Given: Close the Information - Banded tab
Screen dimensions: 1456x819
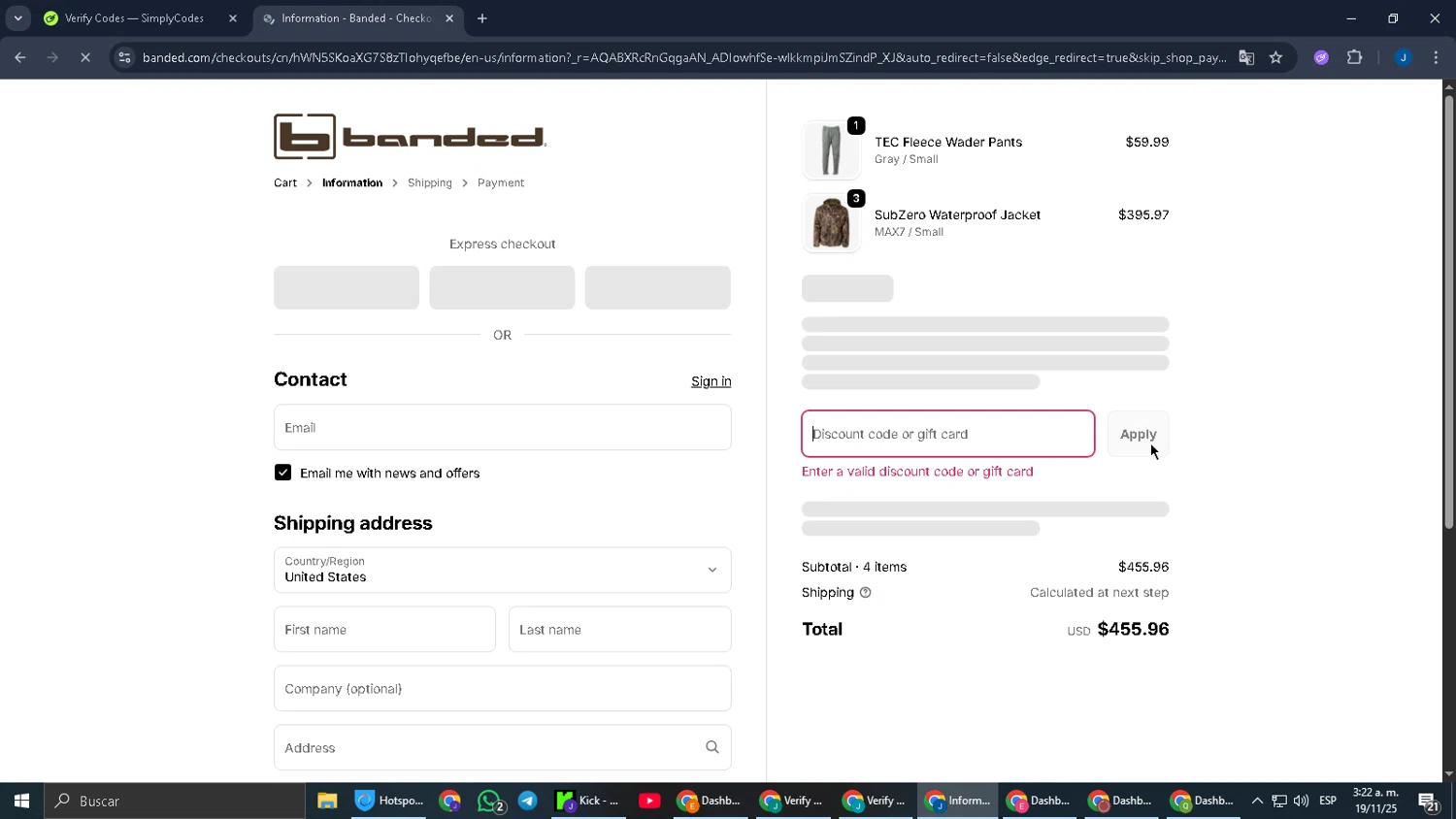Looking at the screenshot, I should (x=449, y=18).
